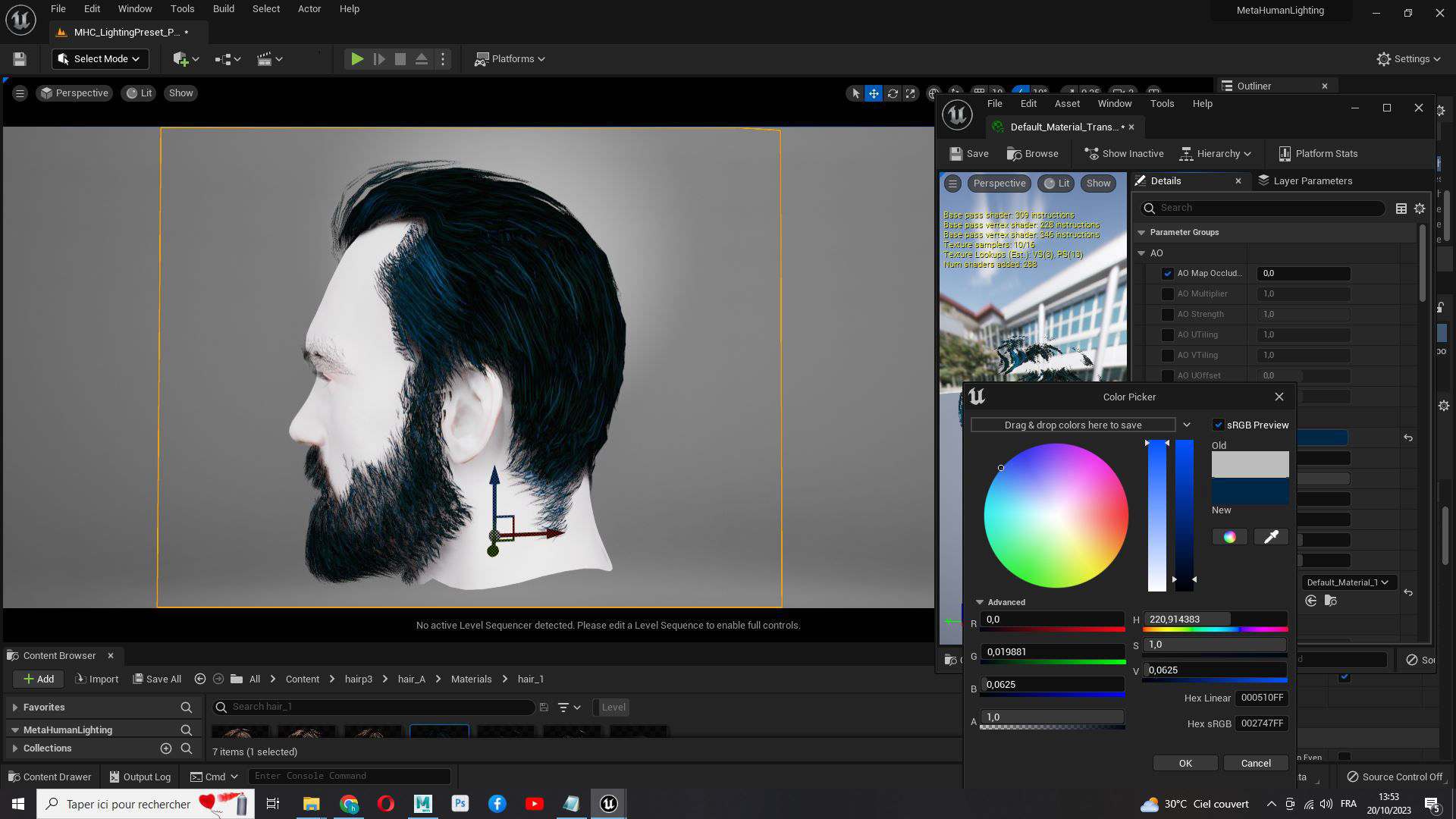Click the Add button in Content Browser
Image resolution: width=1456 pixels, height=819 pixels.
pyautogui.click(x=38, y=679)
